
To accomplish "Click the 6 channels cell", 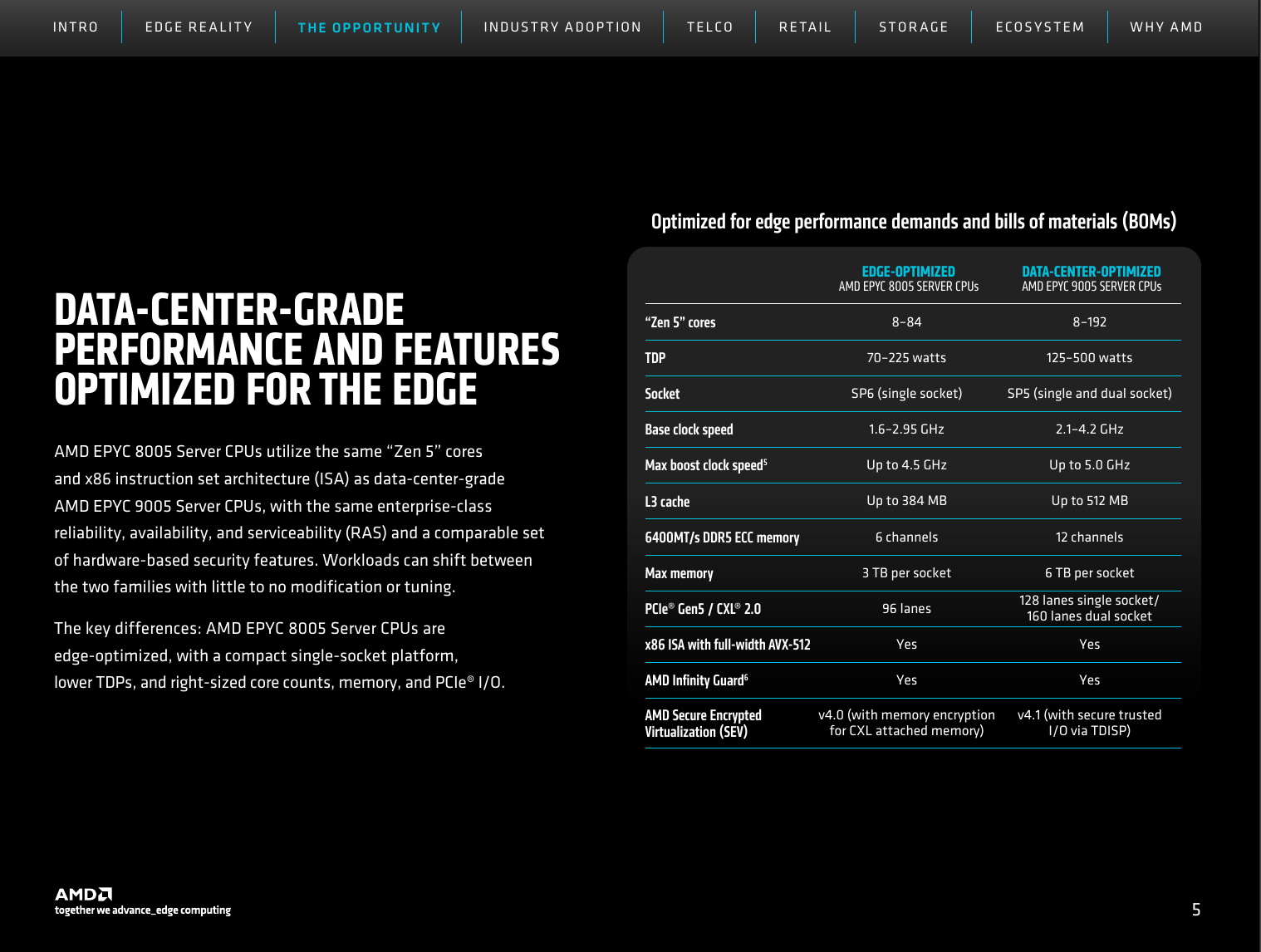I will (x=906, y=537).
